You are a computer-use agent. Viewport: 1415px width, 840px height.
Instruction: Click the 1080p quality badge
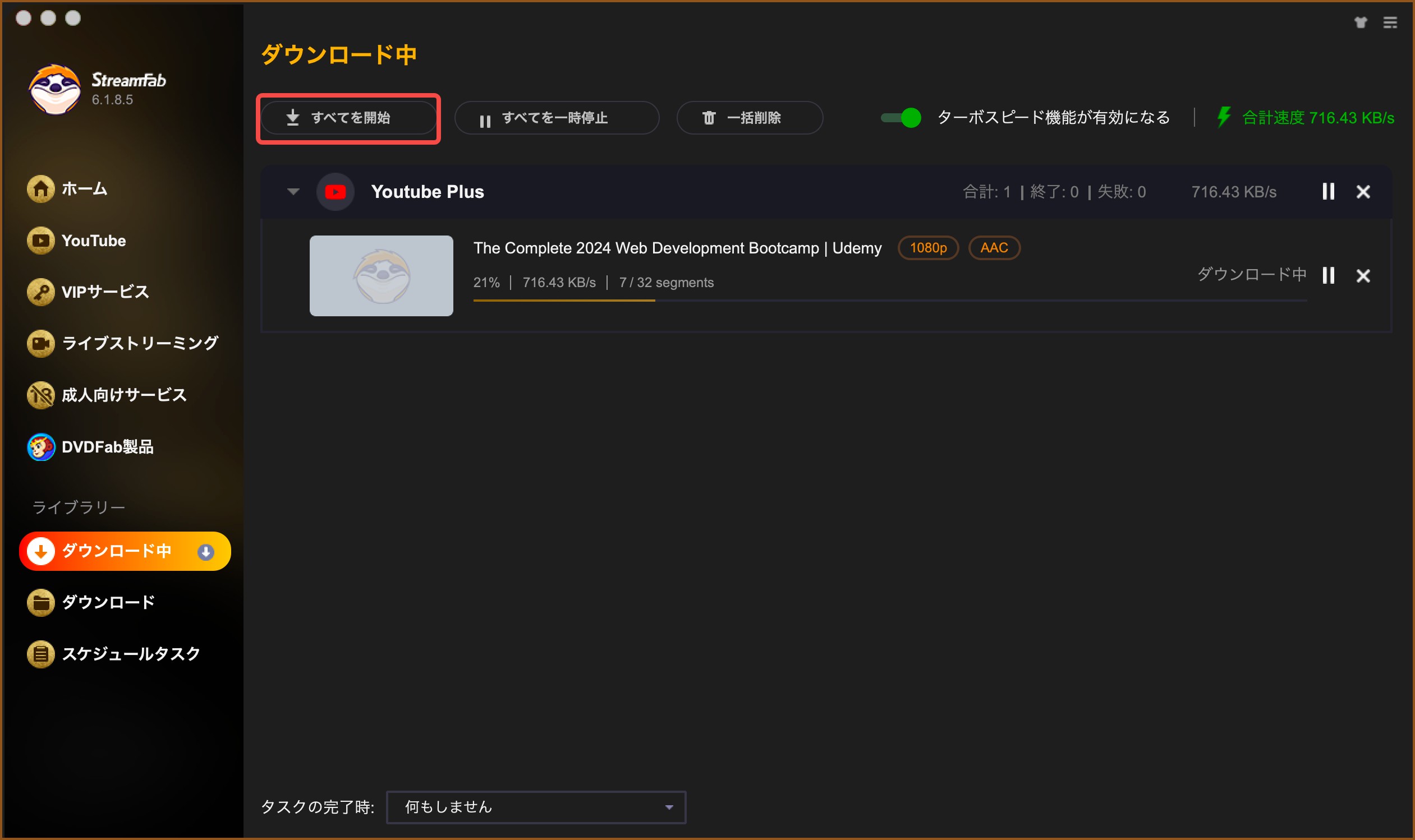click(927, 247)
